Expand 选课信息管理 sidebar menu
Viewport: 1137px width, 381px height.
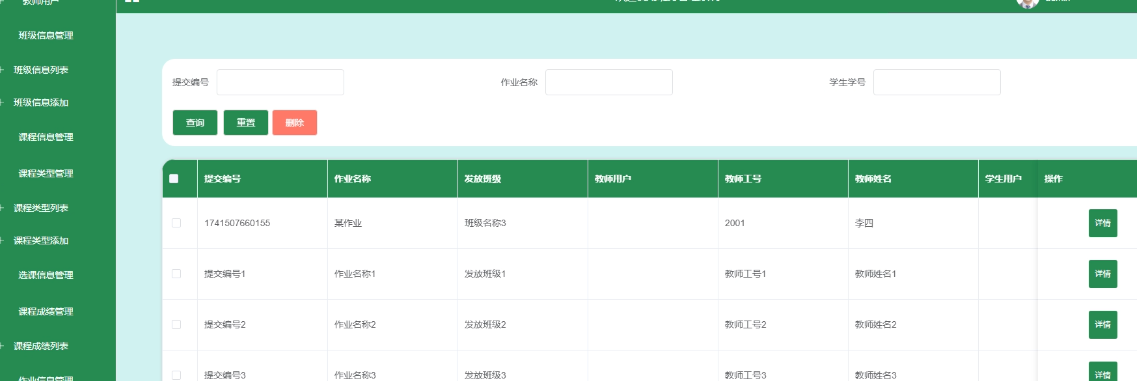[46, 275]
